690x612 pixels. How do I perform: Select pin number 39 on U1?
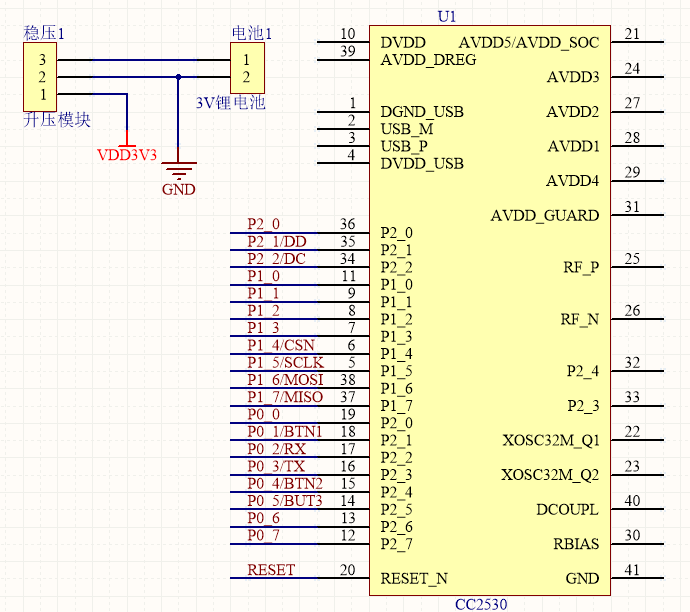[348, 51]
